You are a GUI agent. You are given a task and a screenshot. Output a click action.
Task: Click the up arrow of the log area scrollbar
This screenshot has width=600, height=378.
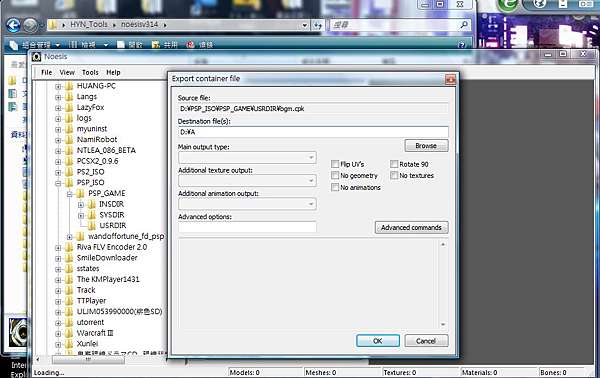coord(443,244)
